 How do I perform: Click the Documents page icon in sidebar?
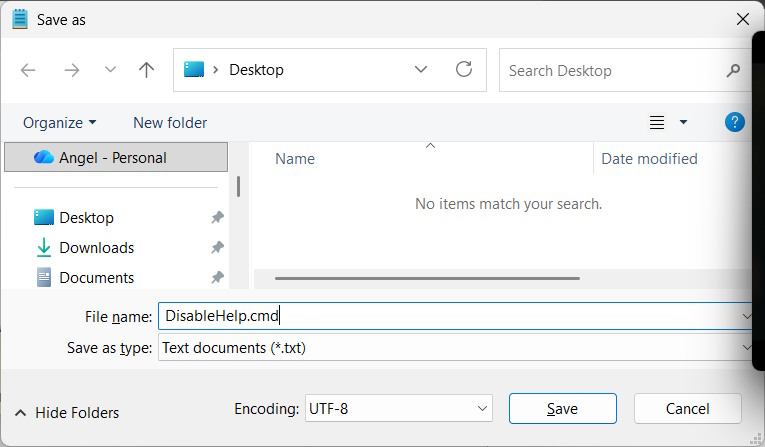(44, 277)
